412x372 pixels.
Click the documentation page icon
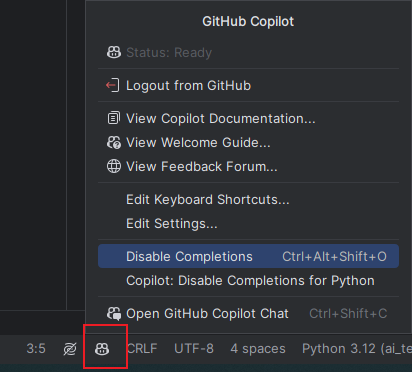[113, 118]
